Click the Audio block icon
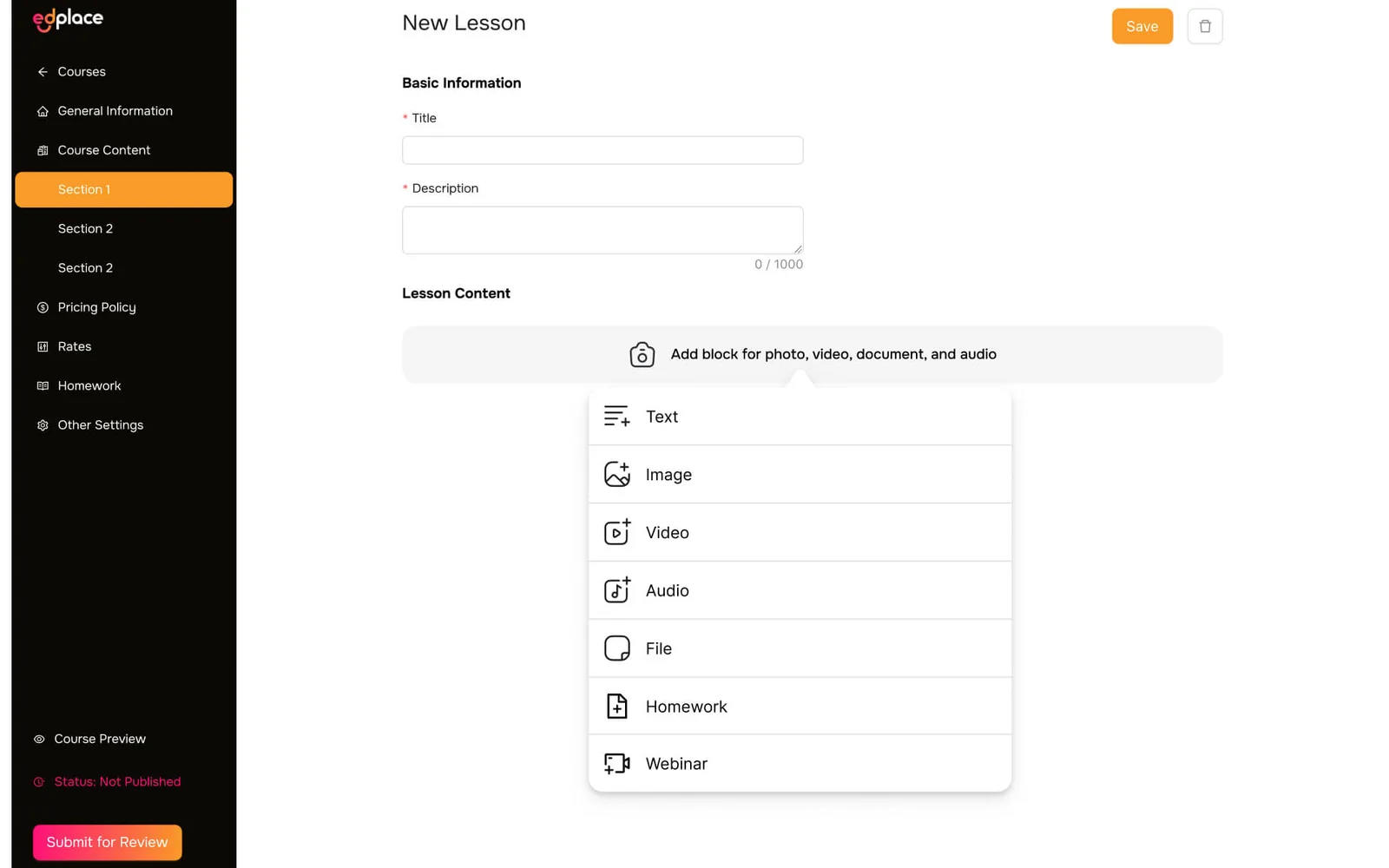1389x868 pixels. 616,590
